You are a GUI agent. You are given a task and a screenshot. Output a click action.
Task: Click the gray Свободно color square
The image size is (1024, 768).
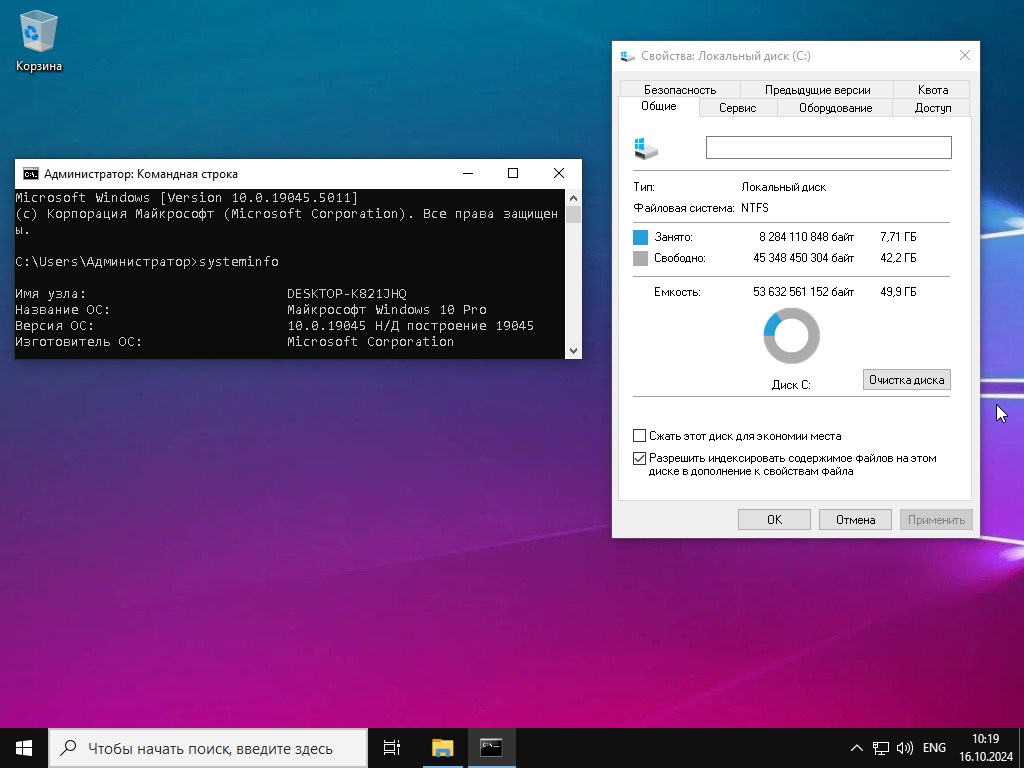640,258
